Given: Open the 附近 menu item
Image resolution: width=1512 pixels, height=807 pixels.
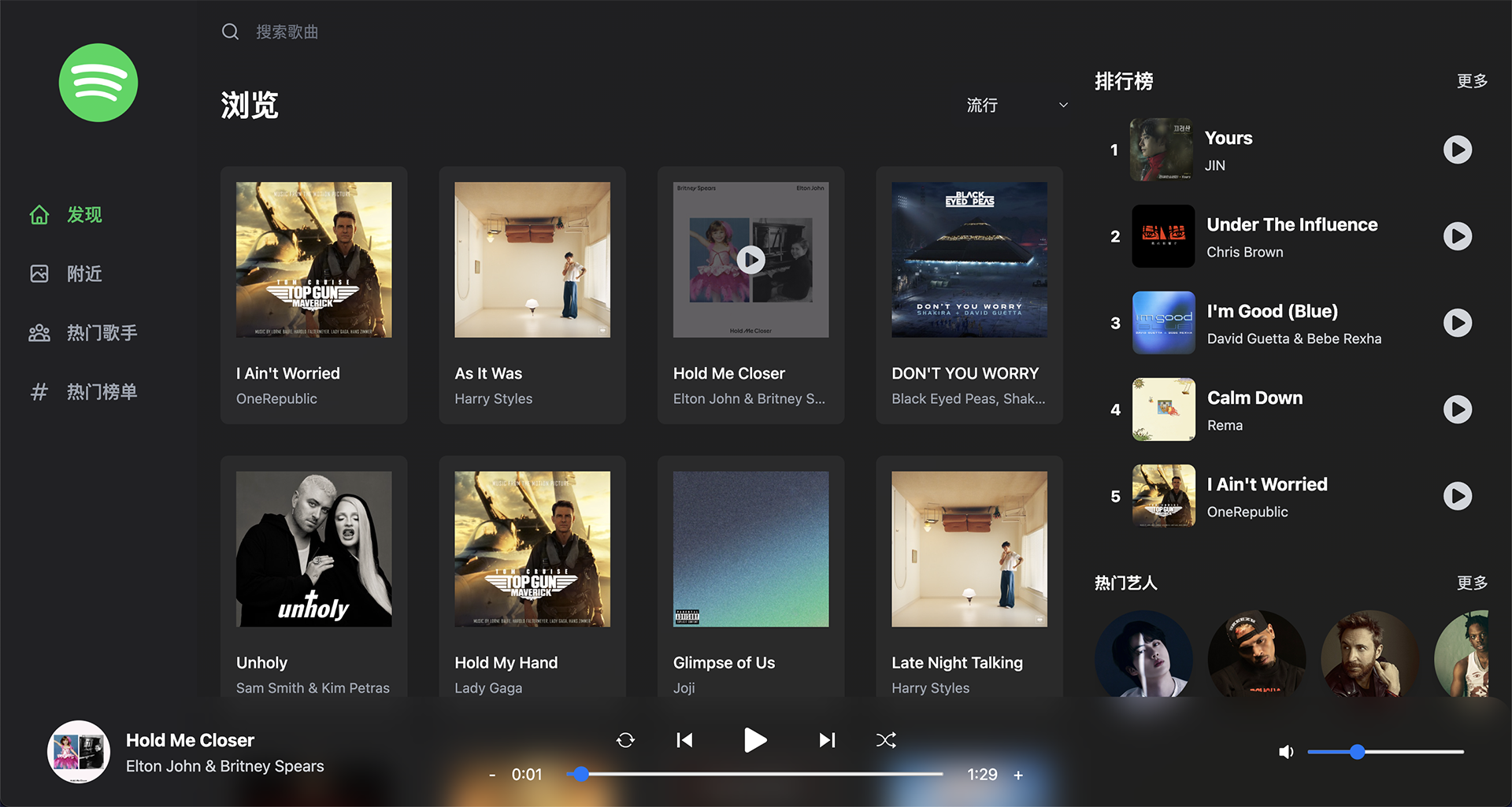Looking at the screenshot, I should [84, 274].
